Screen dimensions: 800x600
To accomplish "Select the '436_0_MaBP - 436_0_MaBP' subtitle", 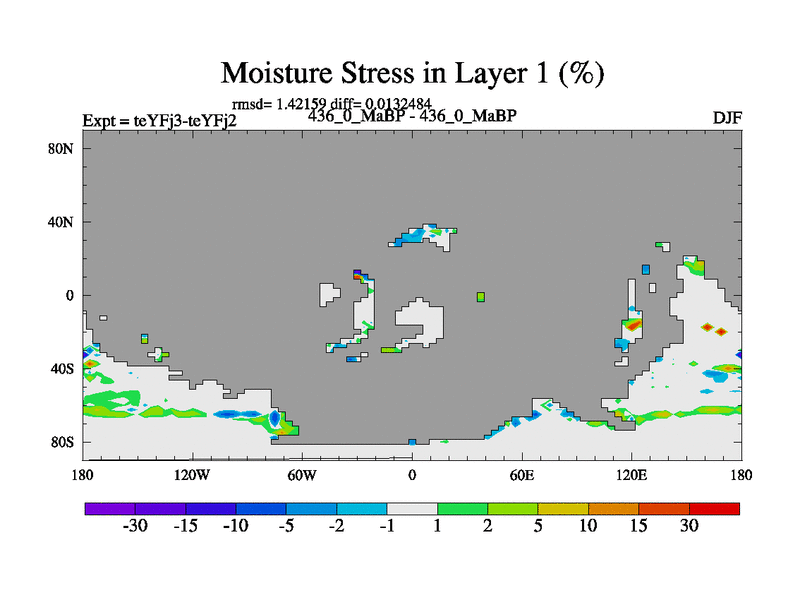I will tap(412, 116).
